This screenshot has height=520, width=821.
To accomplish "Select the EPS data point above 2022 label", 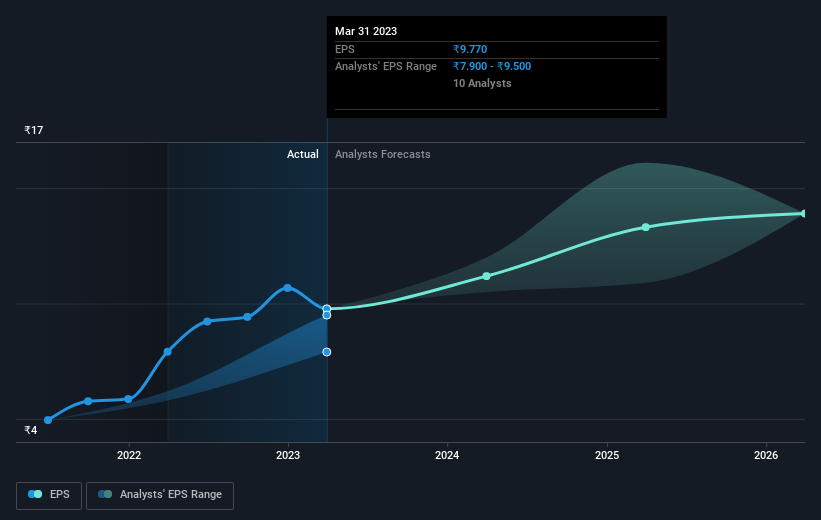I will click(128, 399).
